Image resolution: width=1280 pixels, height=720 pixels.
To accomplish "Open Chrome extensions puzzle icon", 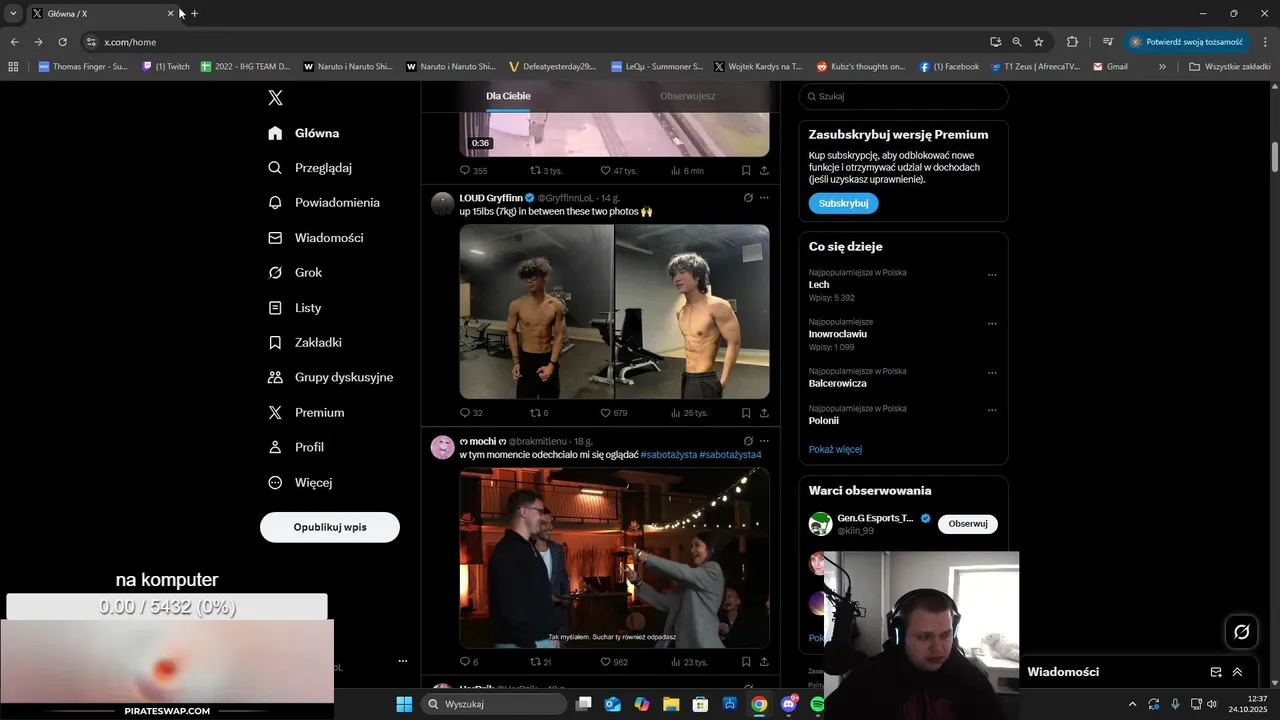I will pos(1072,42).
